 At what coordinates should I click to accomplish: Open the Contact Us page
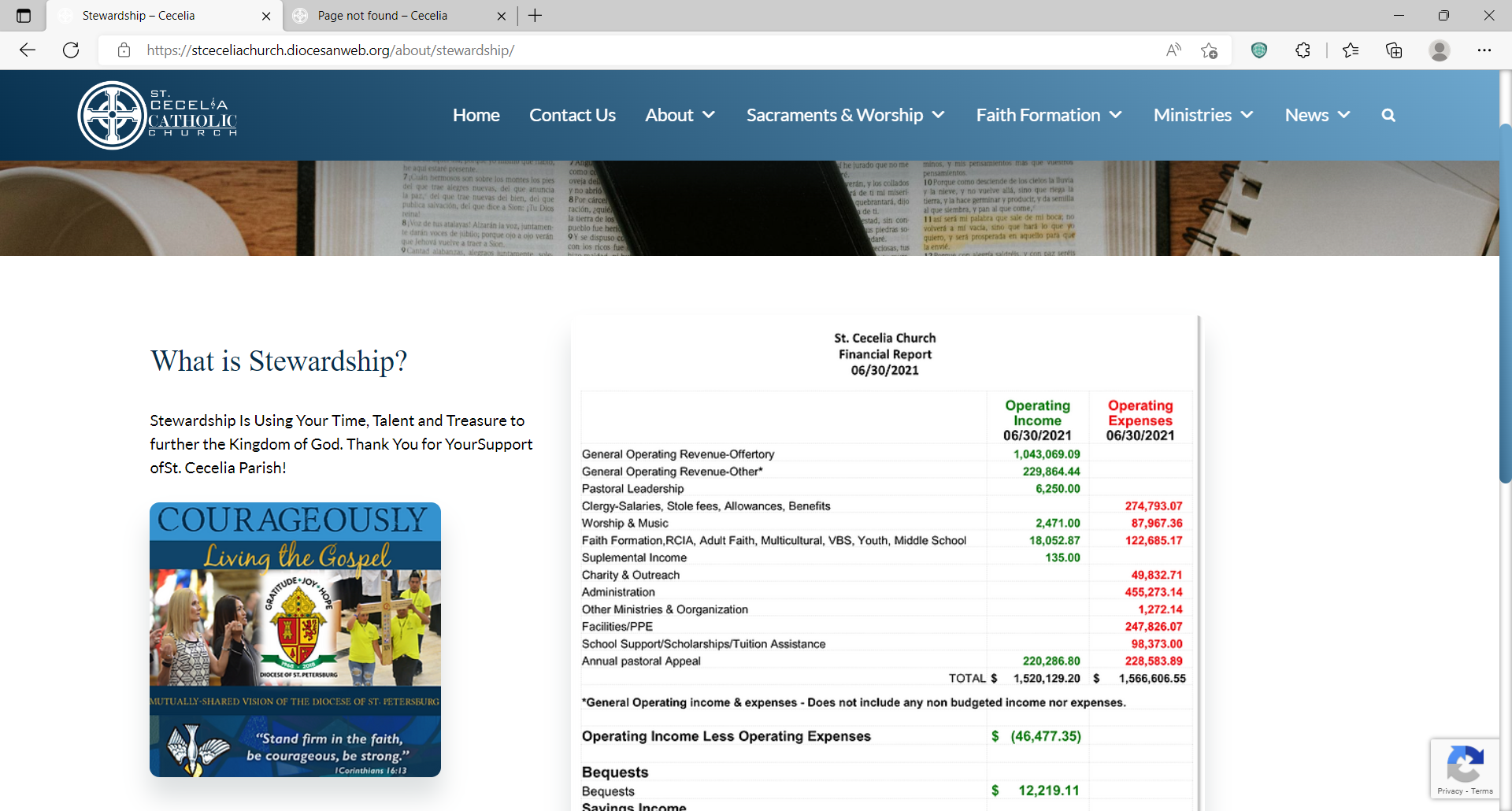click(572, 116)
